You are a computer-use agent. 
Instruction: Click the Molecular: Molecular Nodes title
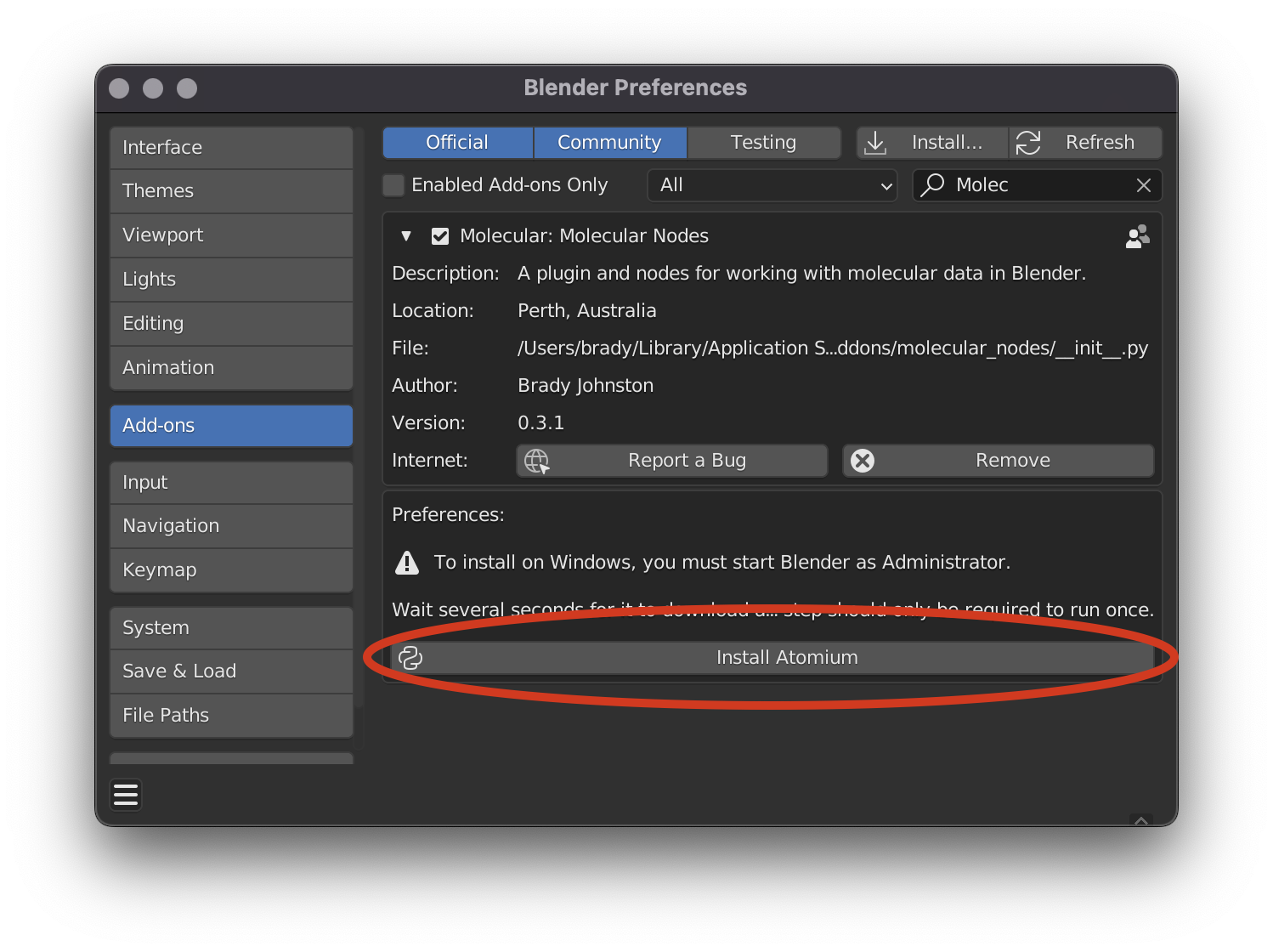(584, 236)
